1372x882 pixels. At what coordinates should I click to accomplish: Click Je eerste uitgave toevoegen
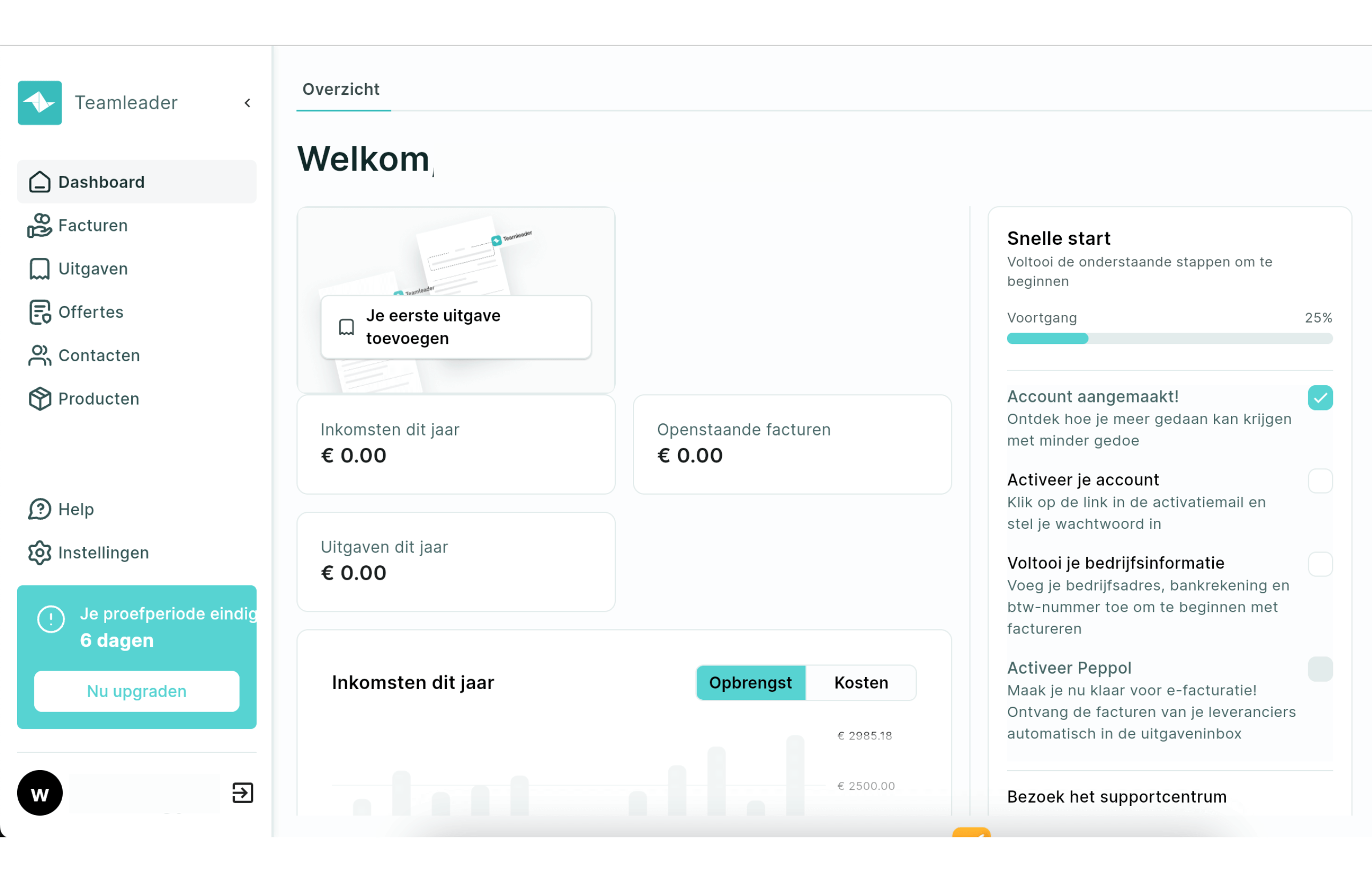pos(456,327)
